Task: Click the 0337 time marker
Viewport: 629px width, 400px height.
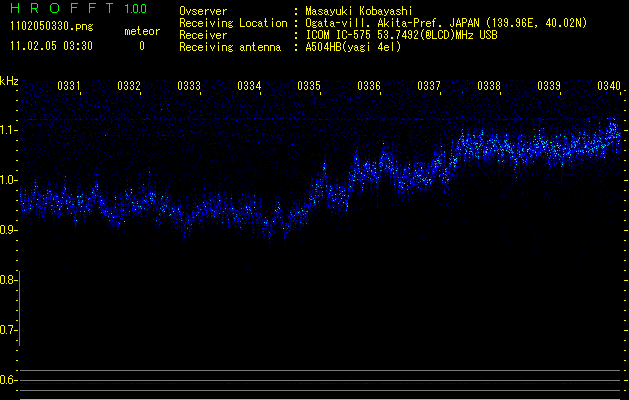Action: point(429,85)
